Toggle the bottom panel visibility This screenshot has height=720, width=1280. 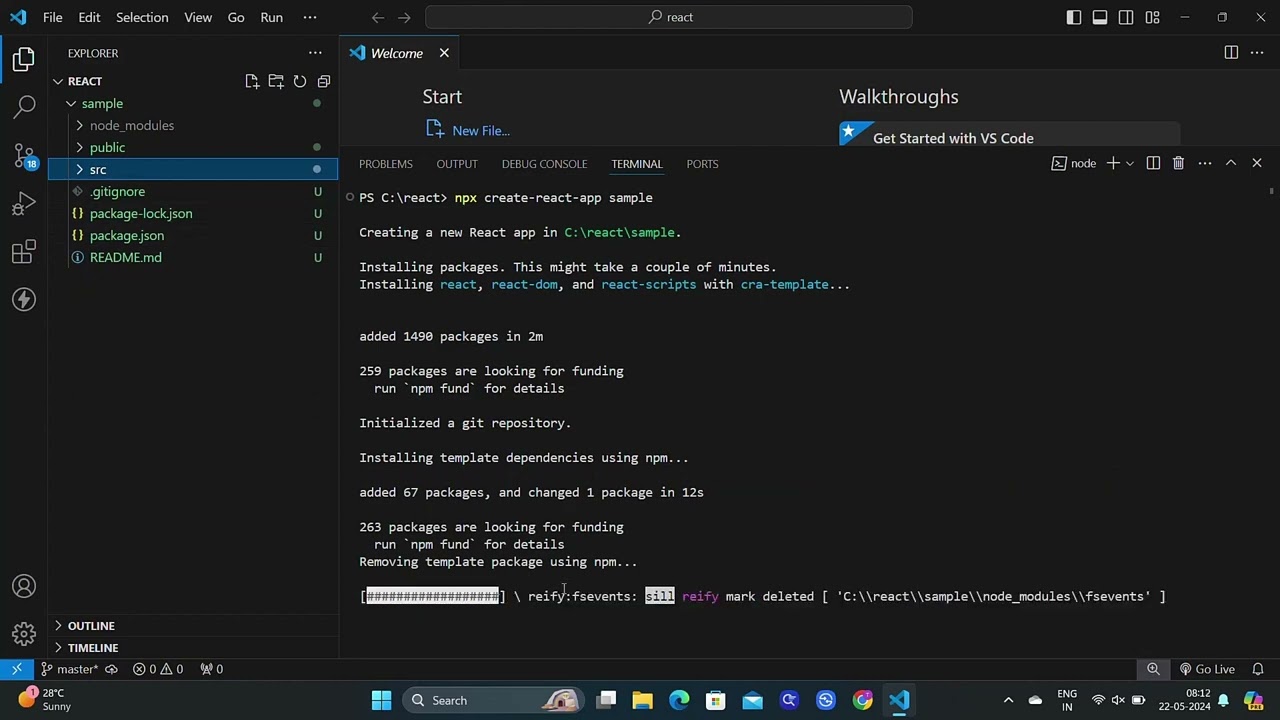(1100, 17)
